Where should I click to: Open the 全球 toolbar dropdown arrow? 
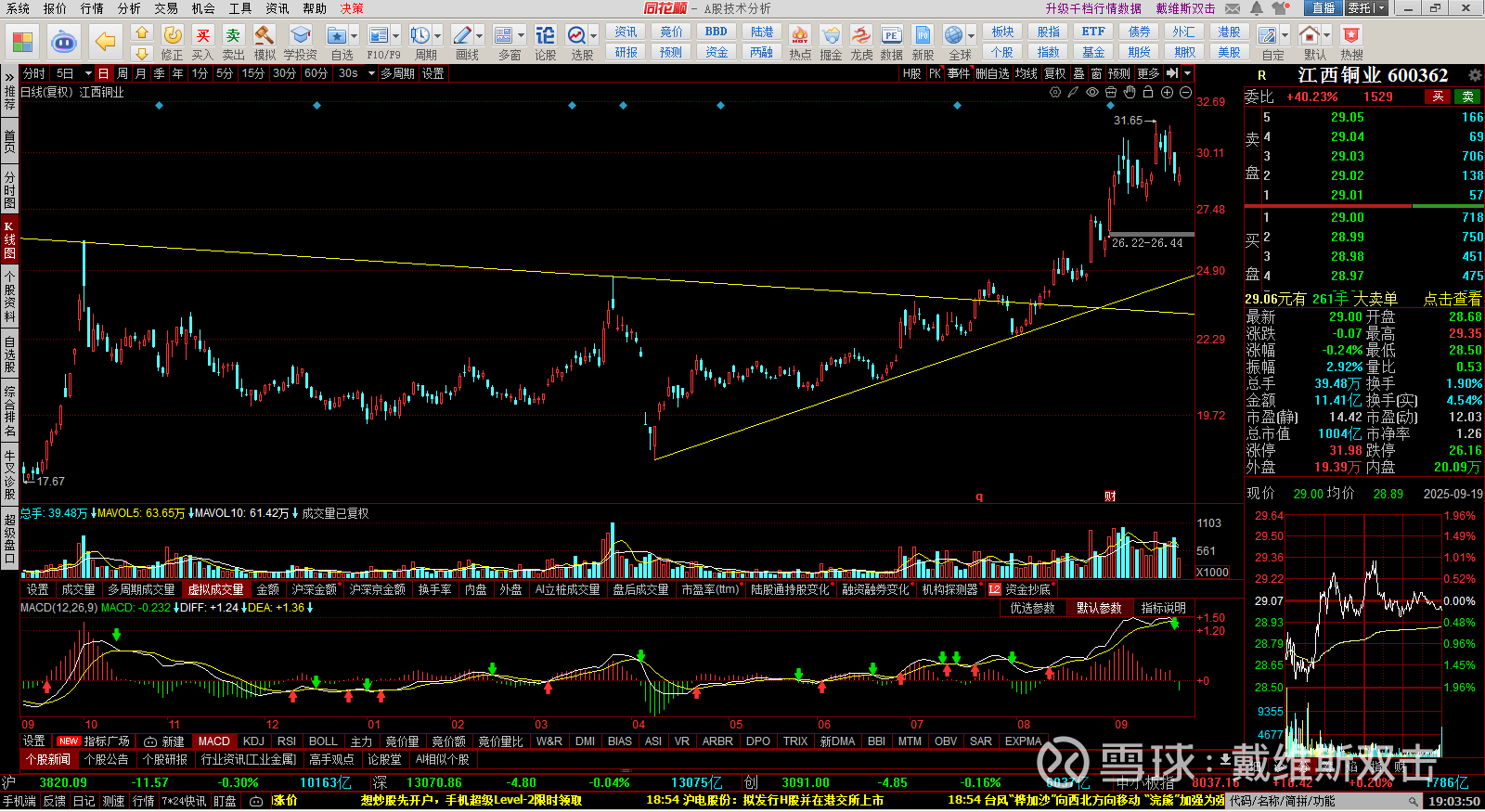971,35
